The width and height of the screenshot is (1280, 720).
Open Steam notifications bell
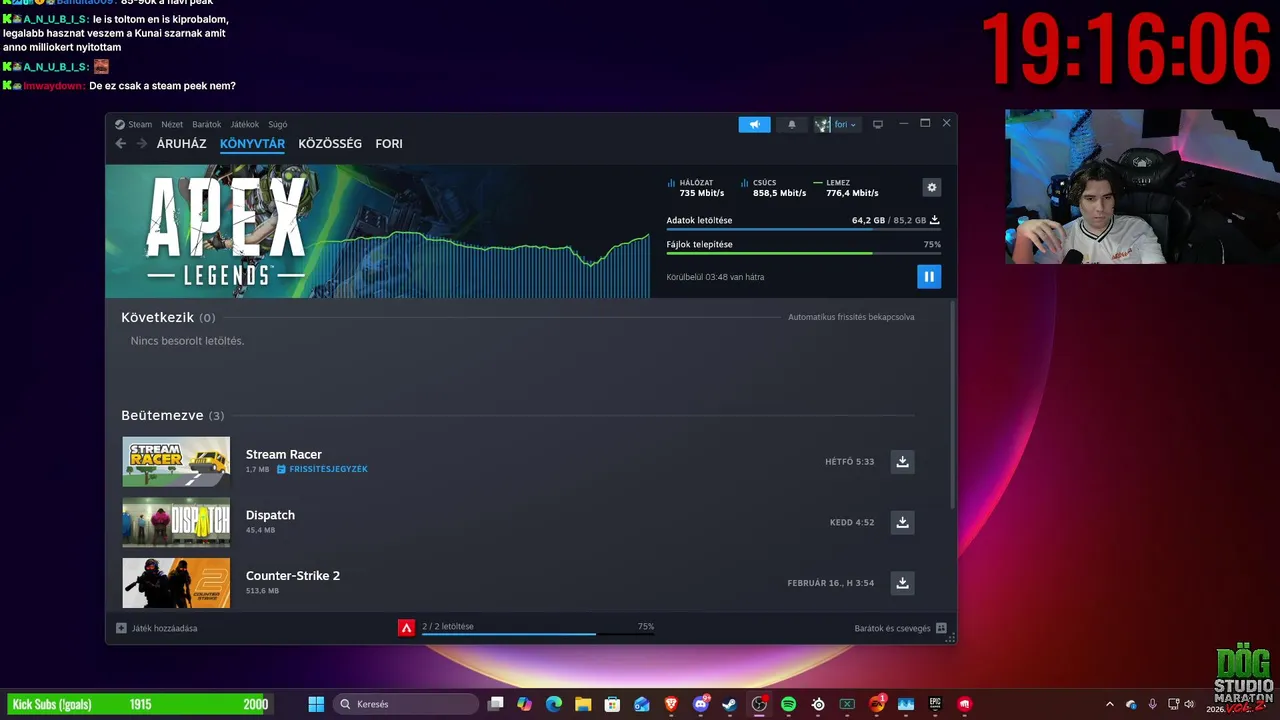[x=792, y=125]
